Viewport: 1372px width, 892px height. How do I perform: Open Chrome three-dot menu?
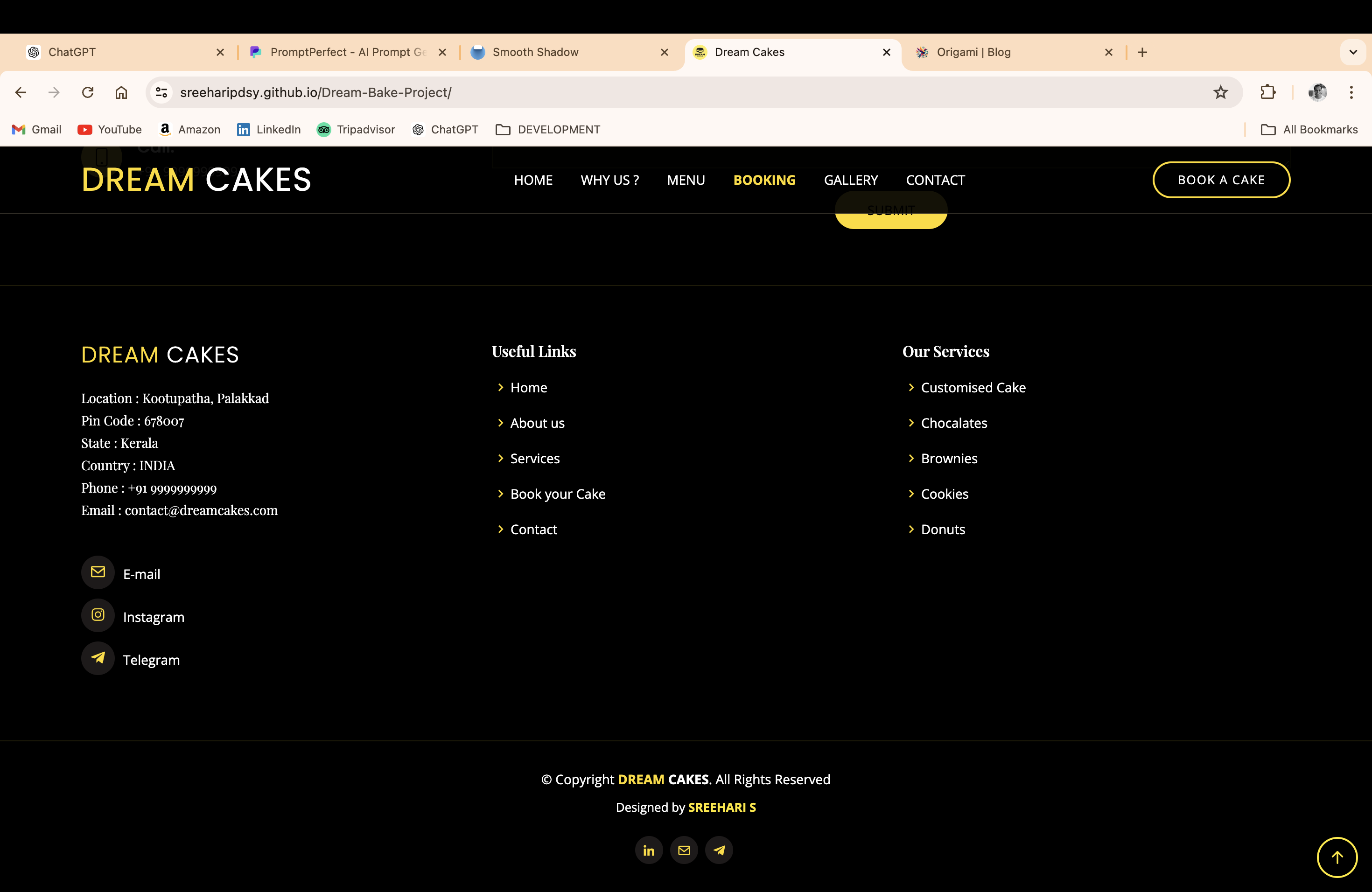point(1351,92)
